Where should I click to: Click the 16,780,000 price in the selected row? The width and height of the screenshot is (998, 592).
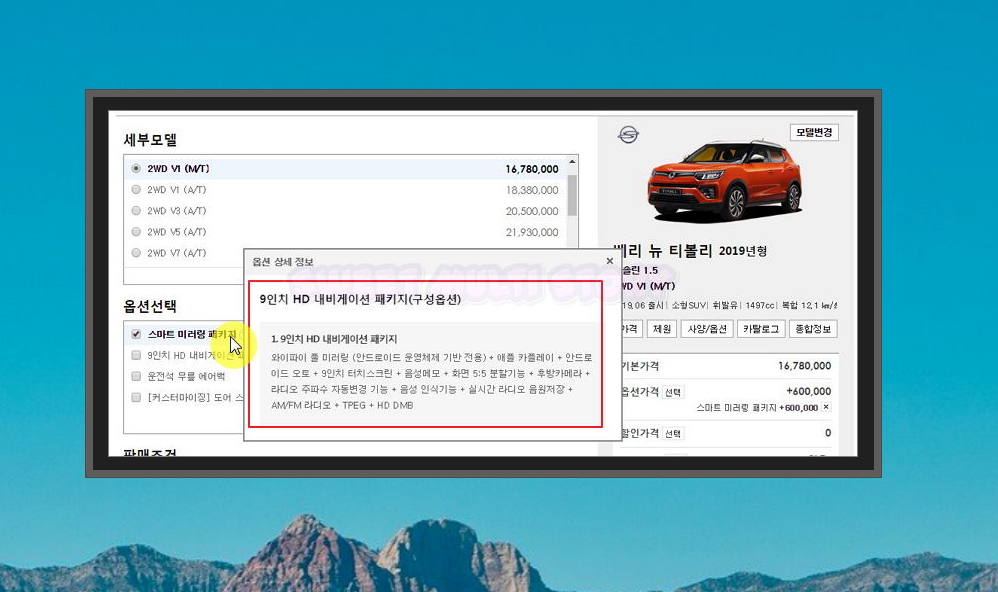(x=532, y=169)
